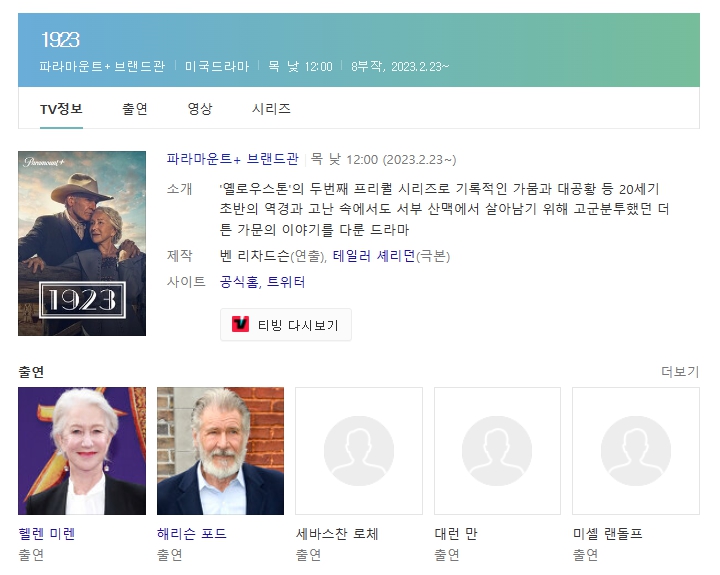Open the 영상 tab

[x=200, y=109]
